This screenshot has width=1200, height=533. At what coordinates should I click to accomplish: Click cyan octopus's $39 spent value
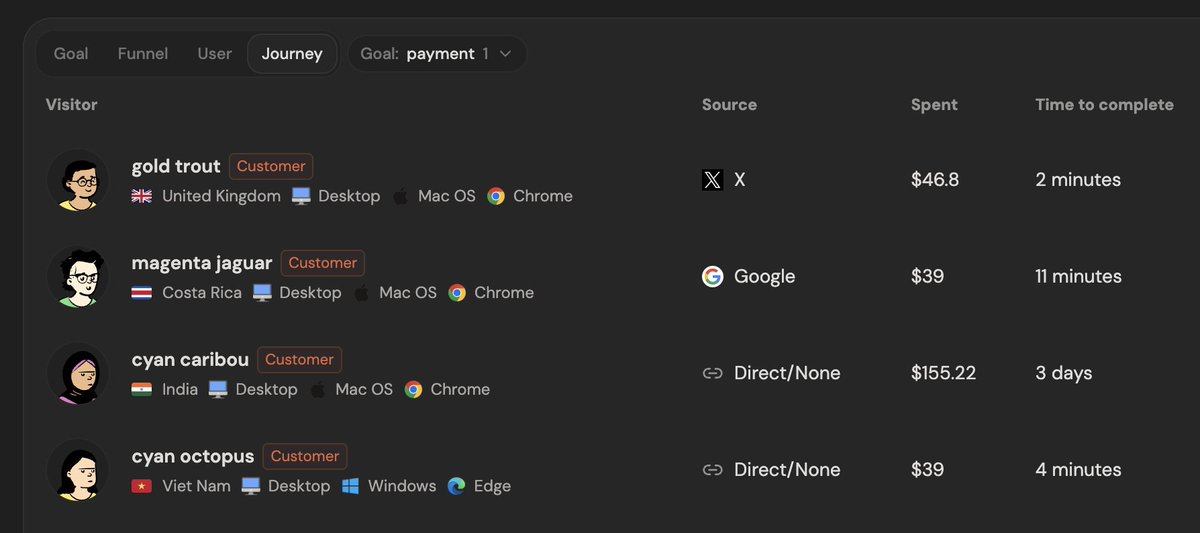click(927, 470)
